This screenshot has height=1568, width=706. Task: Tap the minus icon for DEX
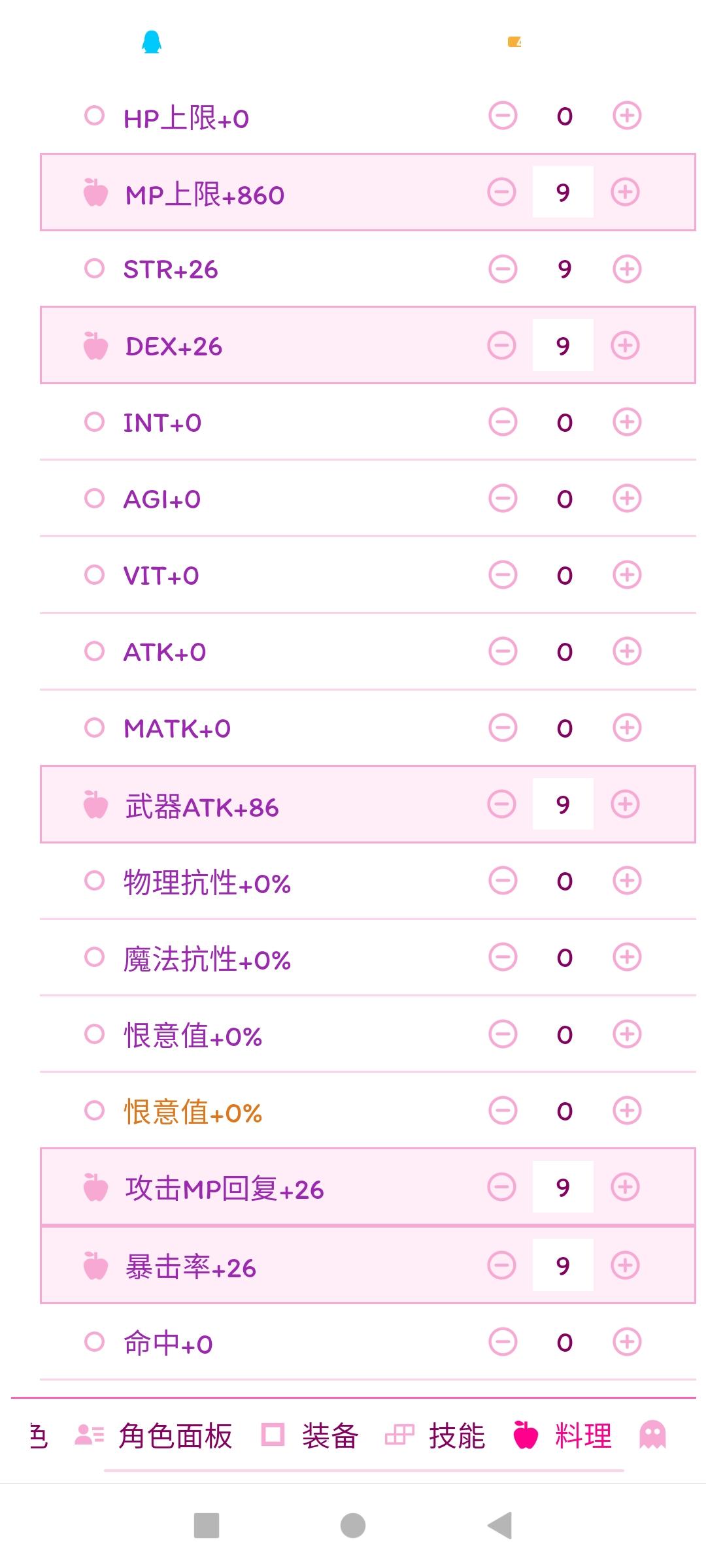tap(502, 346)
